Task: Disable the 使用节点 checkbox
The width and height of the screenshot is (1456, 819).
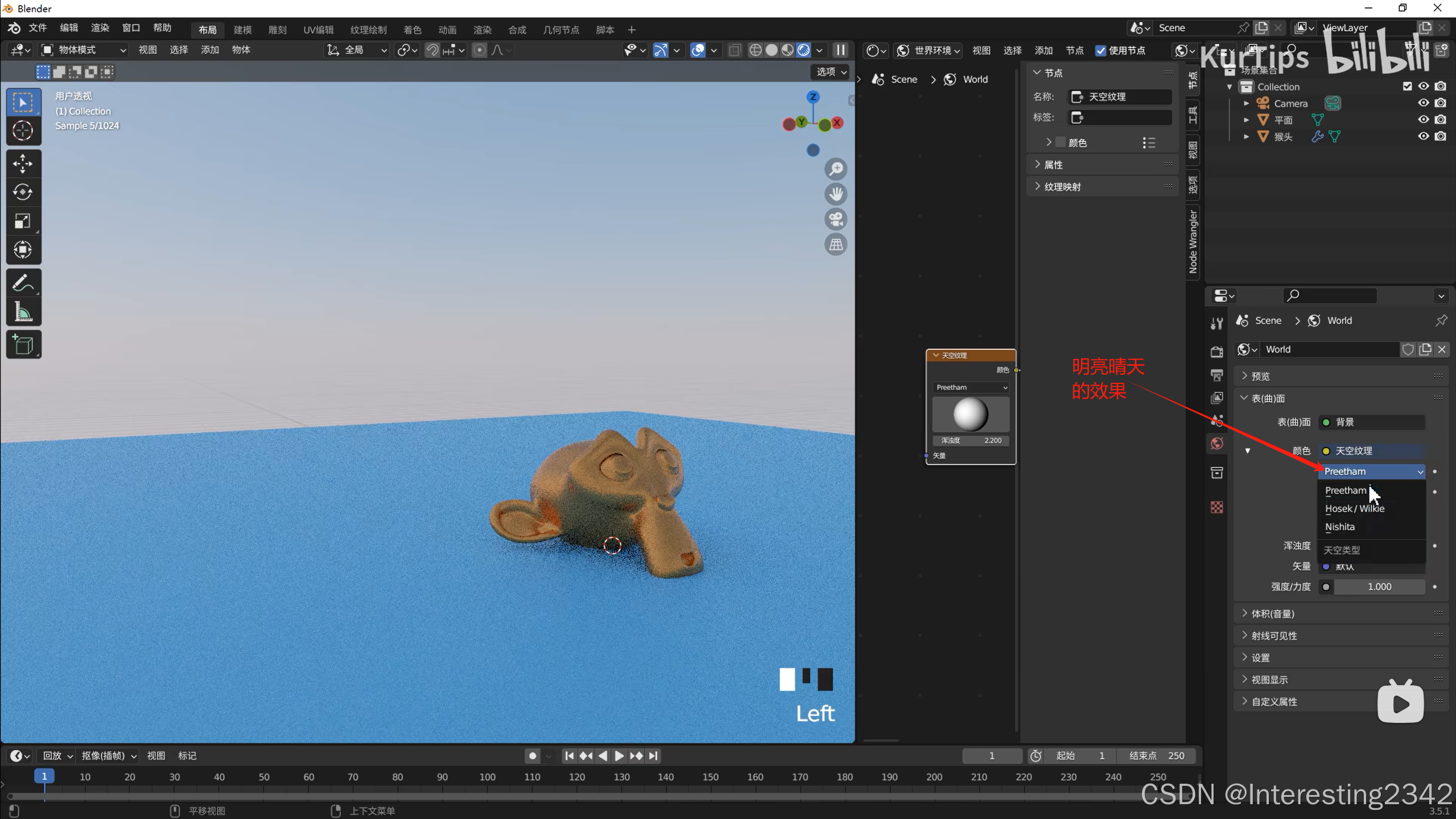Action: point(1100,51)
